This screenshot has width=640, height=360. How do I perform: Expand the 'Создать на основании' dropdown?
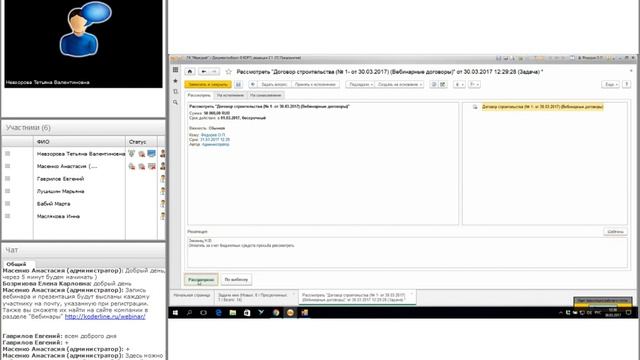point(400,84)
